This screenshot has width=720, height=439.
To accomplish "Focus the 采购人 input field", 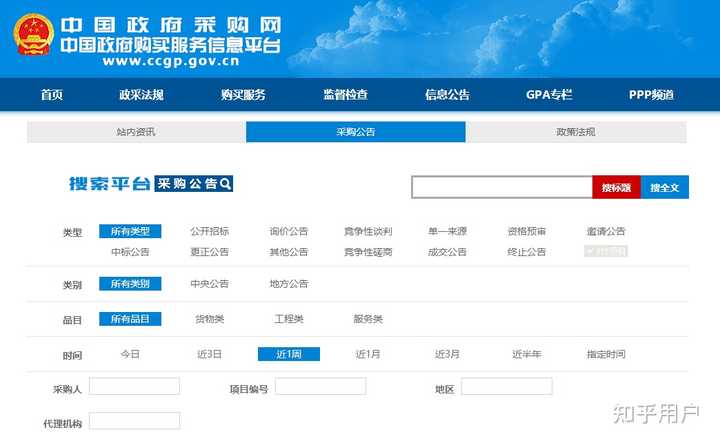I will pyautogui.click(x=134, y=386).
